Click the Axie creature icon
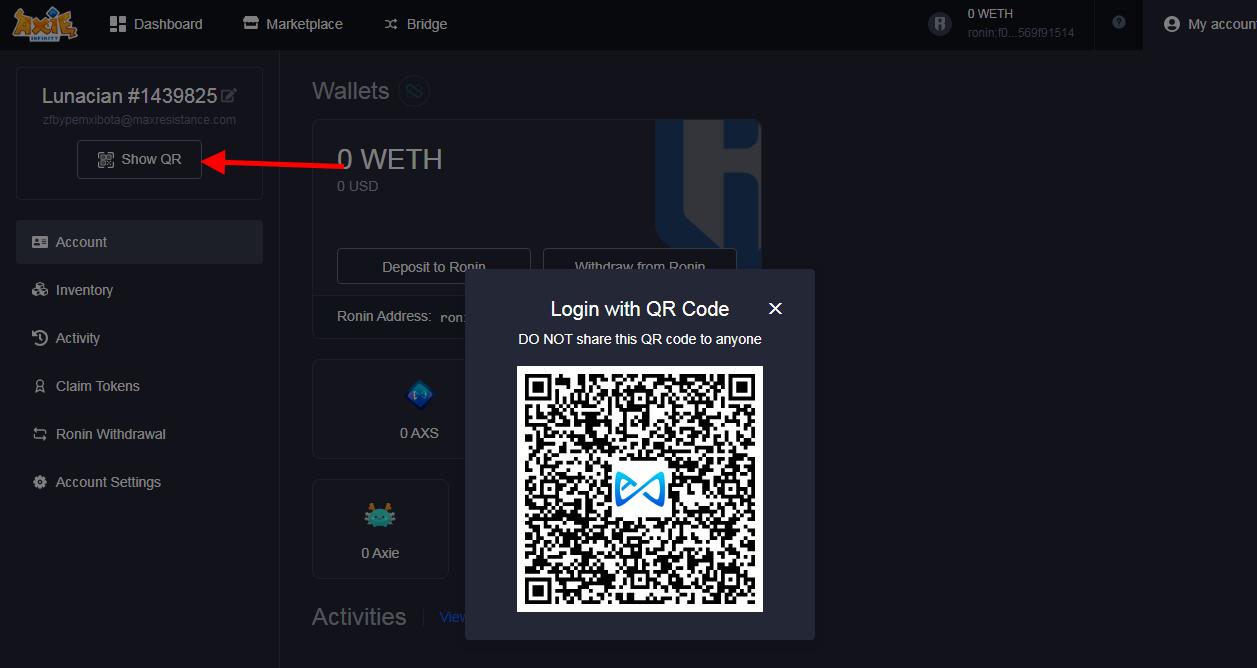This screenshot has height=668, width=1257. tap(380, 516)
